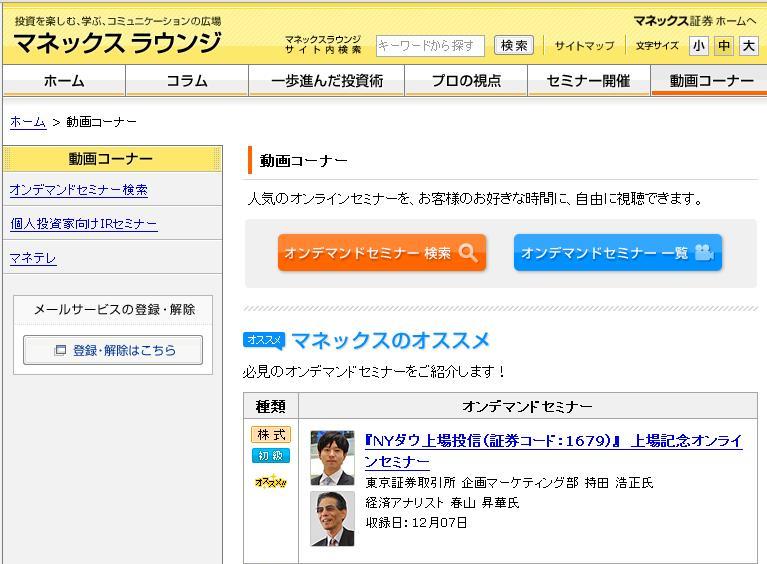Click the 動画コーナー page heading

[x=303, y=160]
